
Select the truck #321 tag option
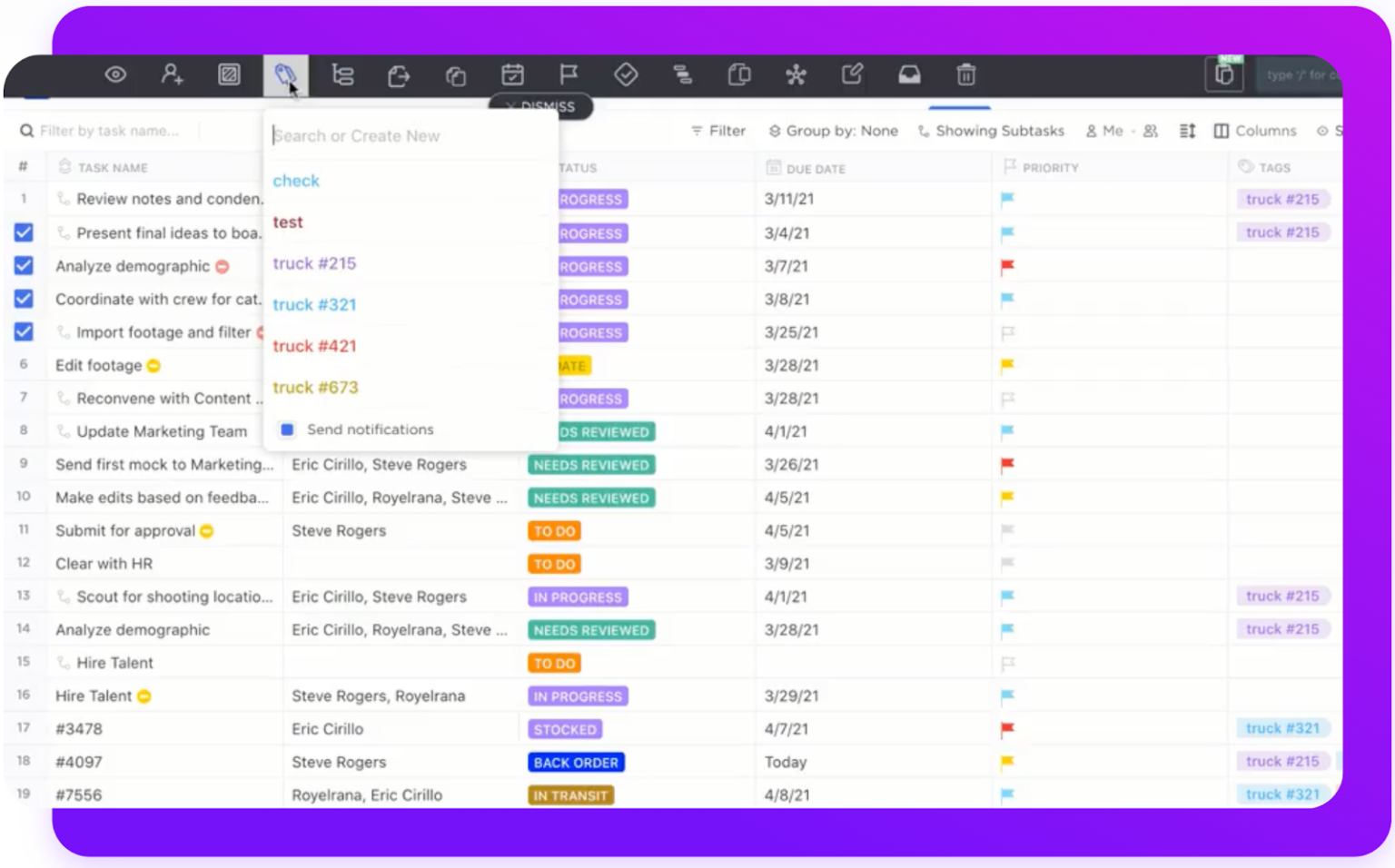314,304
